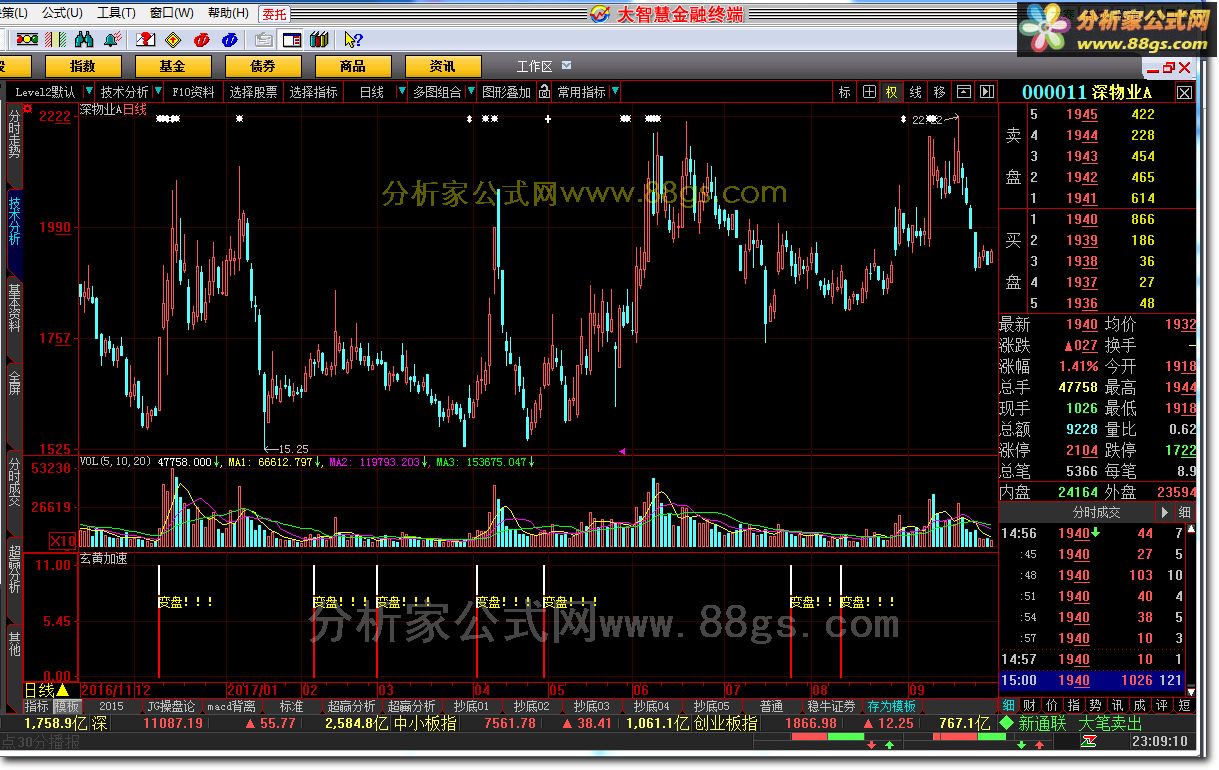Click the 委托 trade button
The width and height of the screenshot is (1219, 770).
[x=274, y=14]
